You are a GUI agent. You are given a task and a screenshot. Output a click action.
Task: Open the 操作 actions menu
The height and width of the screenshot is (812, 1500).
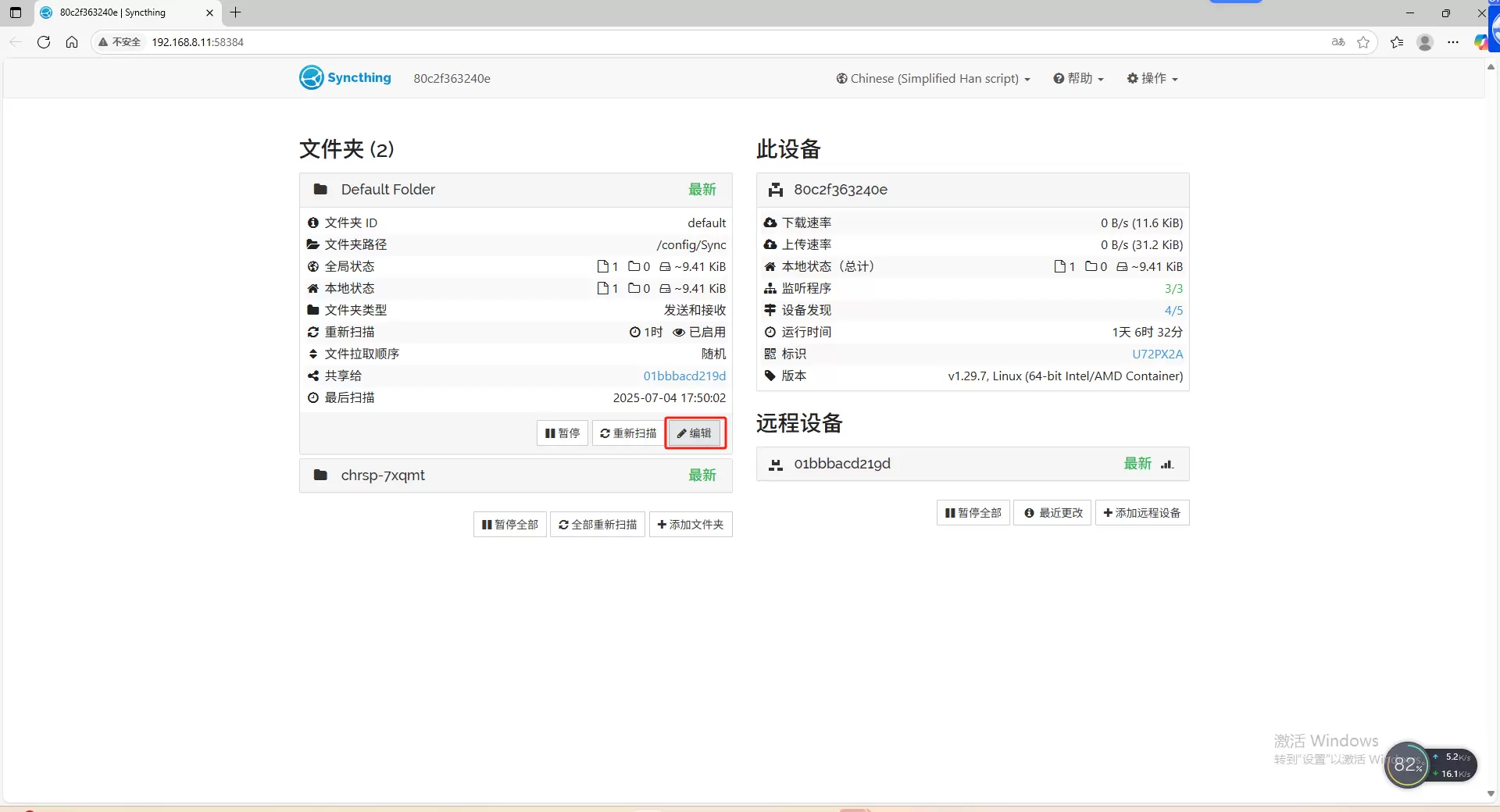click(1152, 79)
